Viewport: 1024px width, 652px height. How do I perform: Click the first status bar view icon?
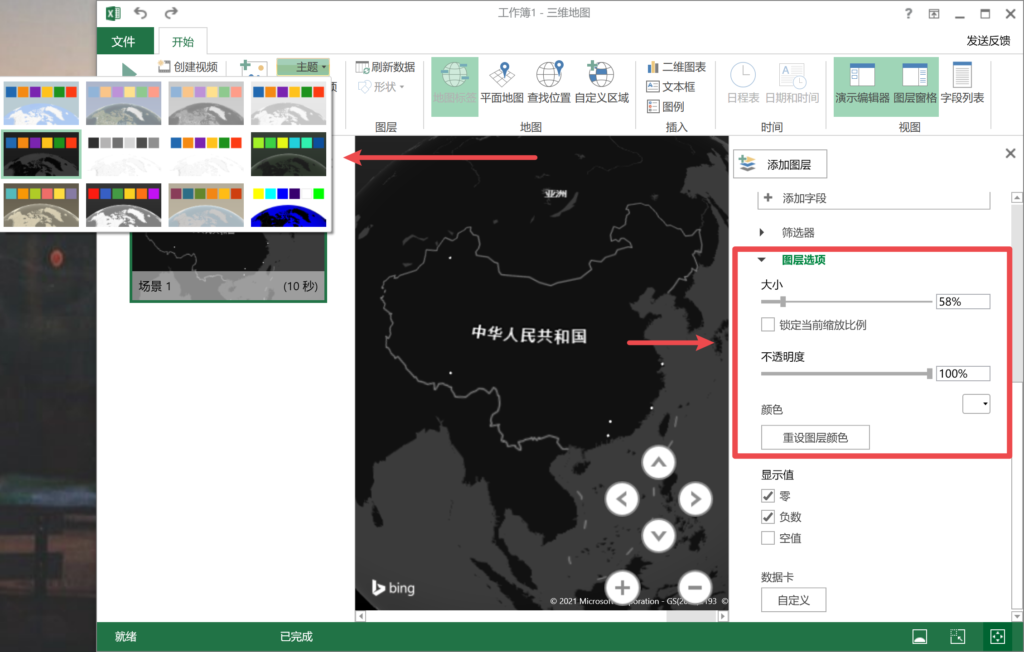pos(920,636)
